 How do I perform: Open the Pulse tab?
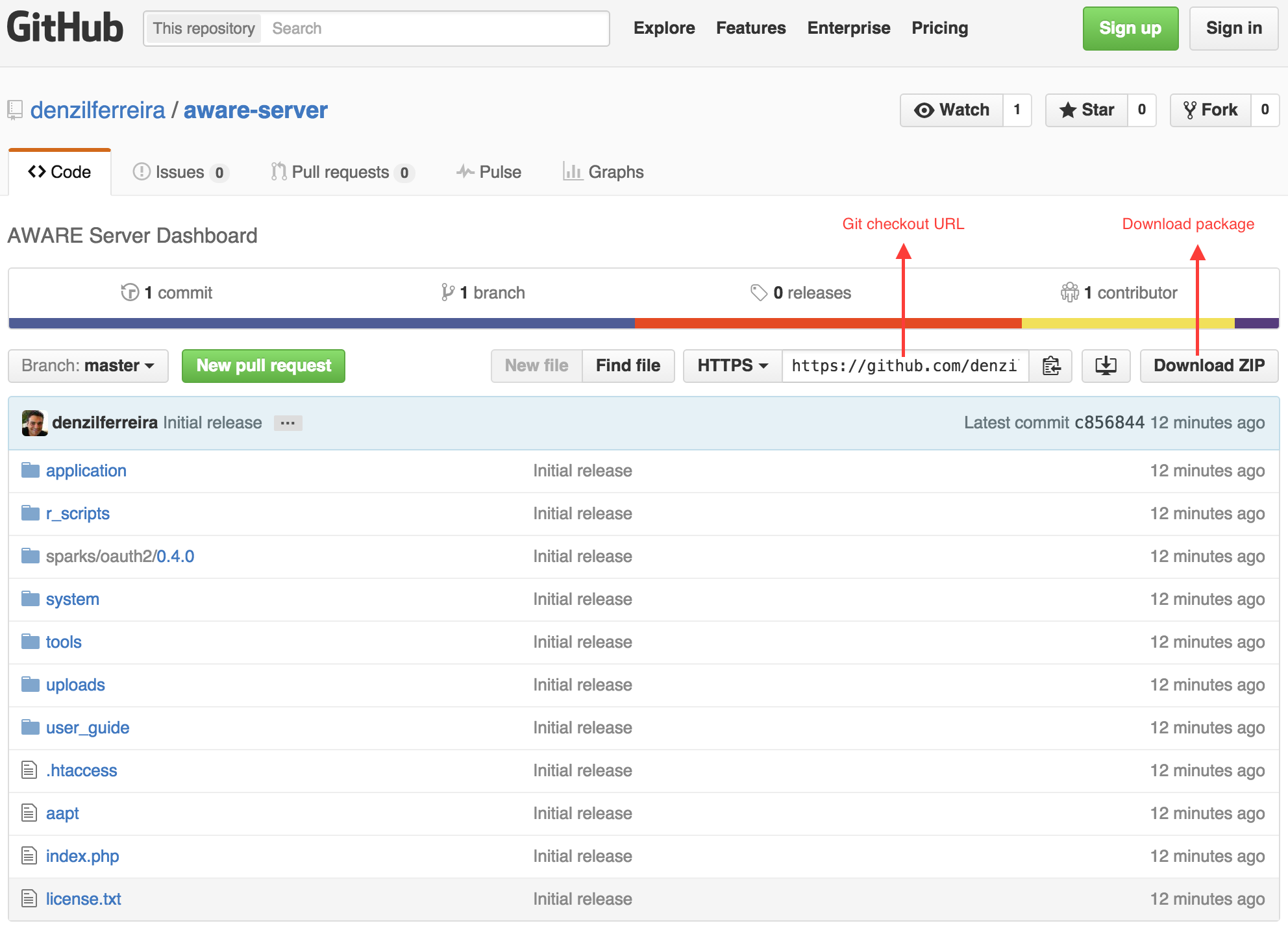pos(489,172)
